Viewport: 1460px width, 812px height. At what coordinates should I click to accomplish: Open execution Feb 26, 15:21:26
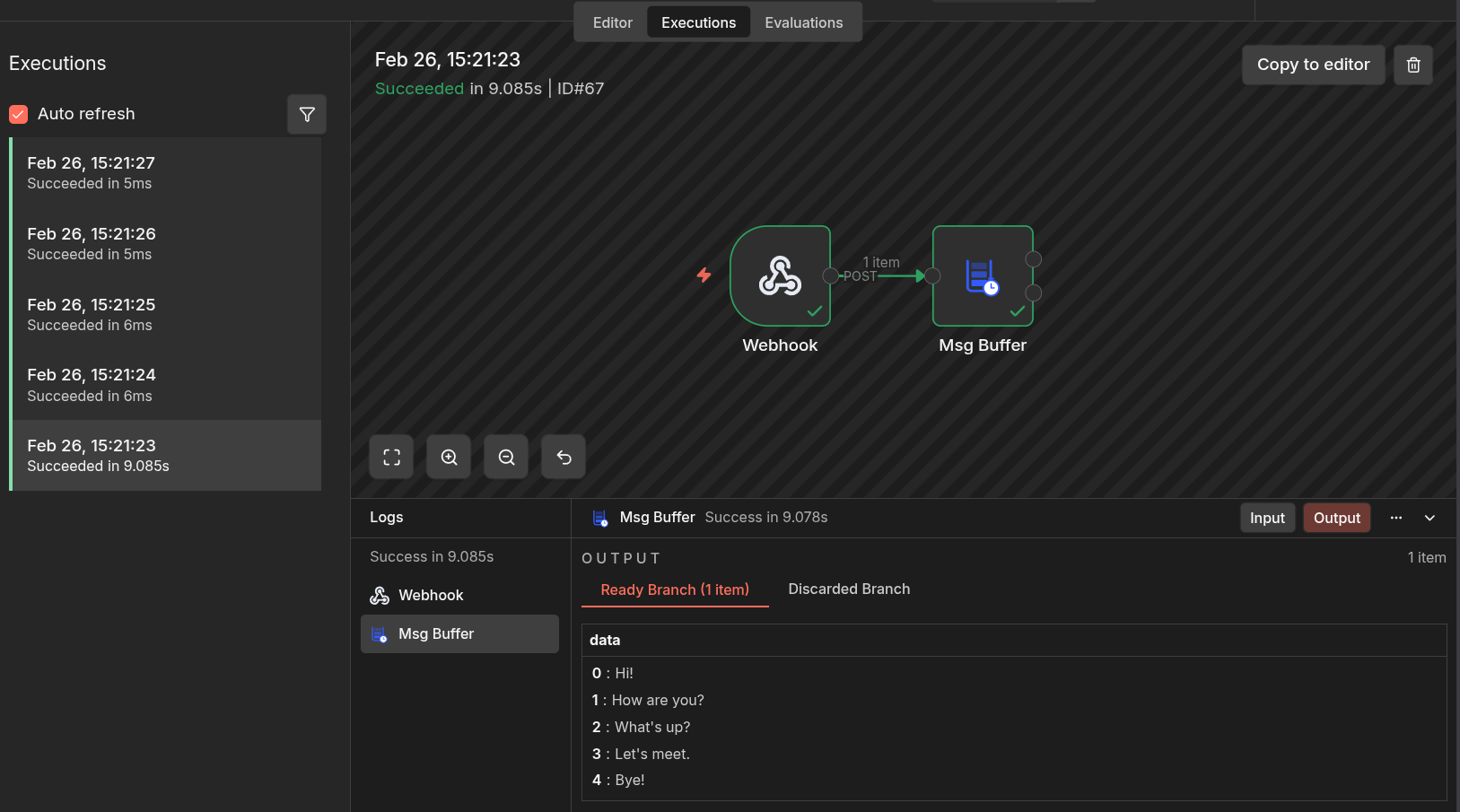(x=167, y=243)
